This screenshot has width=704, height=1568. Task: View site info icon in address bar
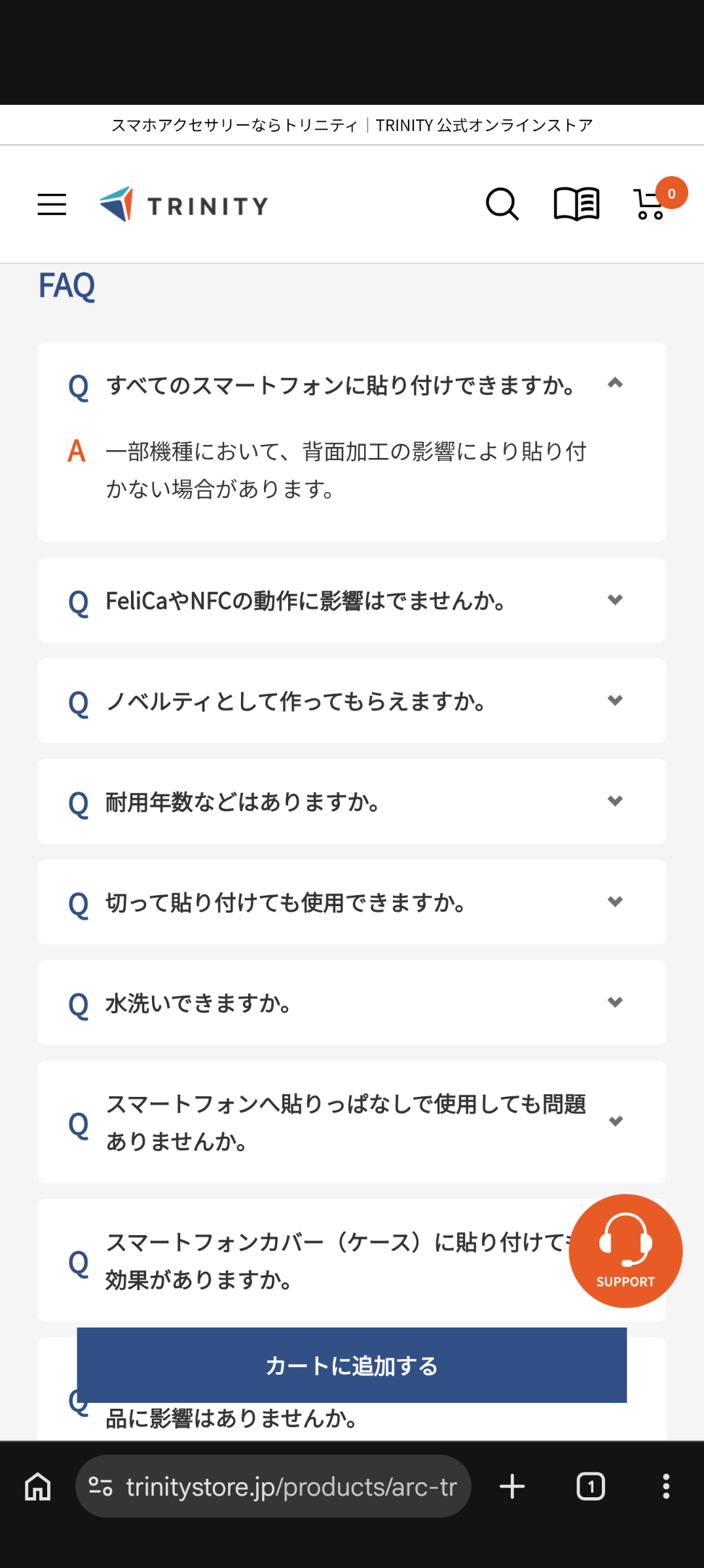pyautogui.click(x=101, y=1486)
